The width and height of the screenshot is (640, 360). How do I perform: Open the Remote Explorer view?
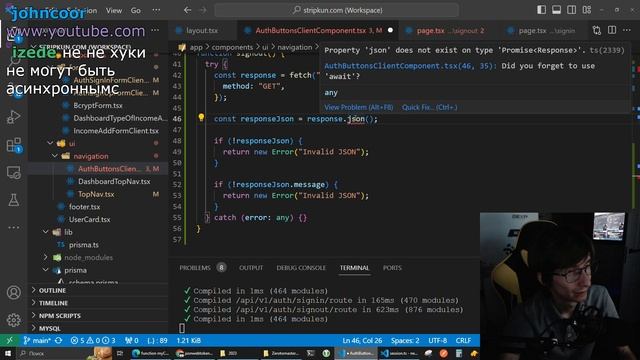(x=13, y=173)
